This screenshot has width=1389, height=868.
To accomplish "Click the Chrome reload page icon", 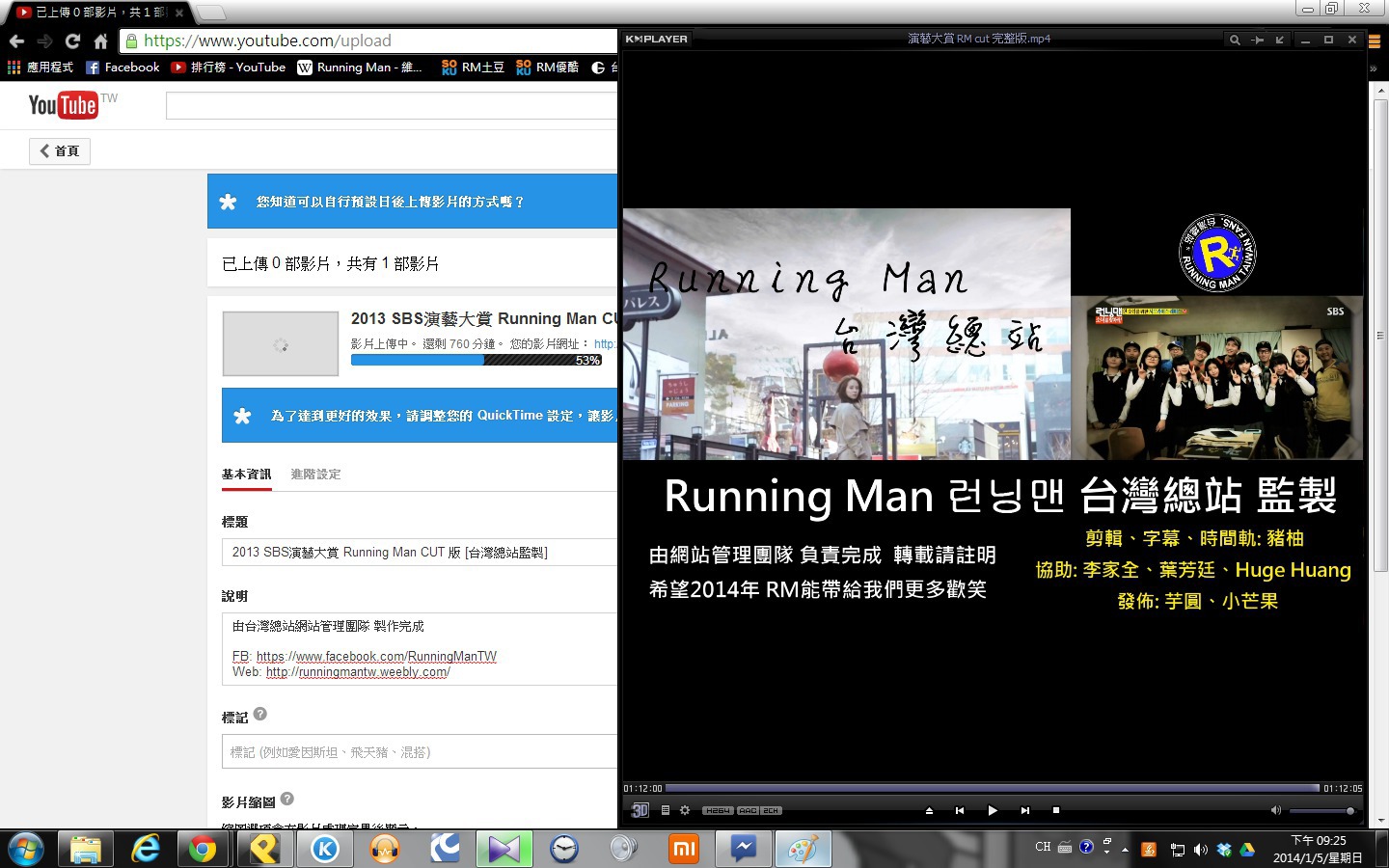I will (x=72, y=41).
